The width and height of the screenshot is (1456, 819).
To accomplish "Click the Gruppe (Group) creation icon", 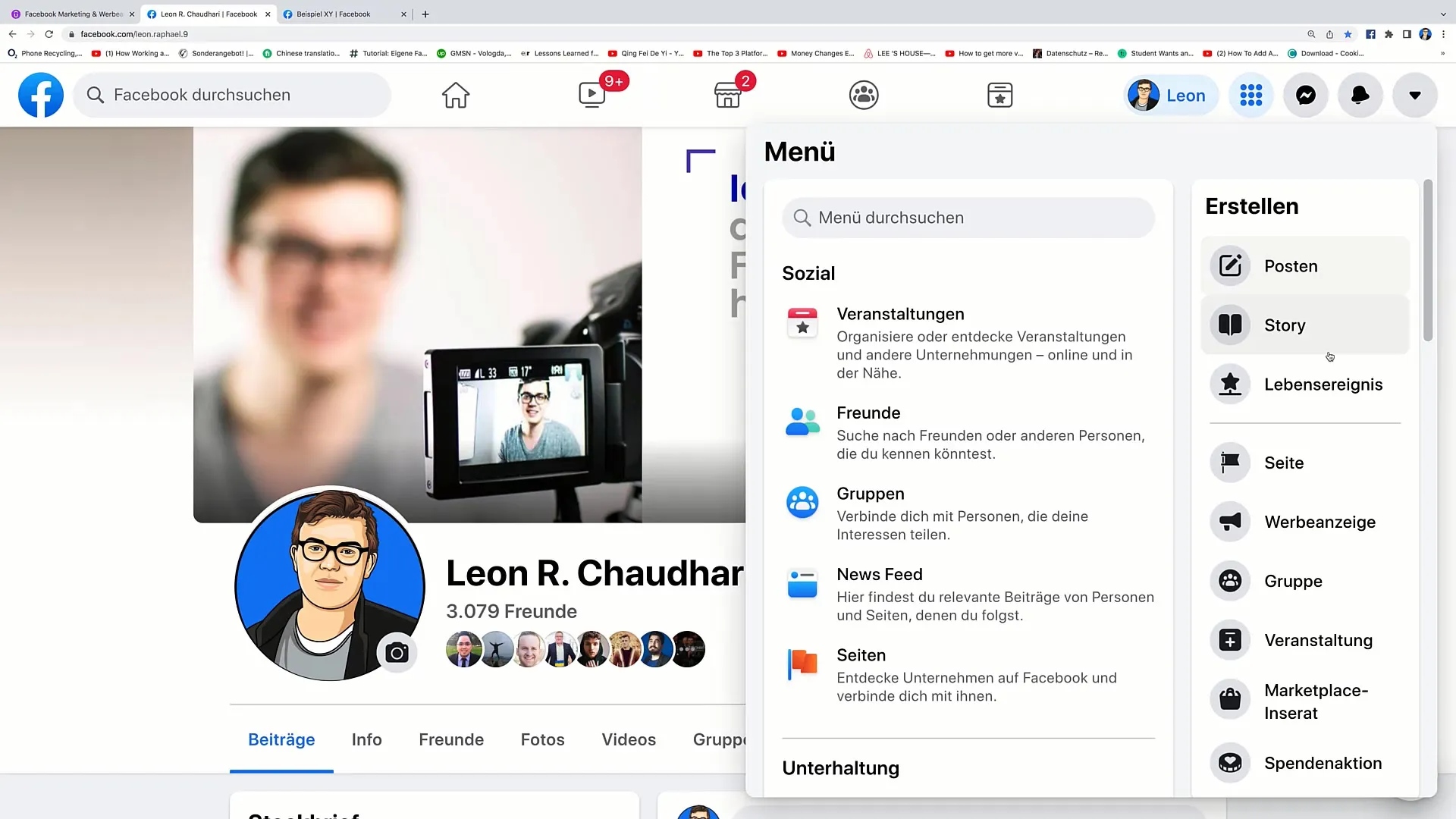I will (x=1230, y=581).
